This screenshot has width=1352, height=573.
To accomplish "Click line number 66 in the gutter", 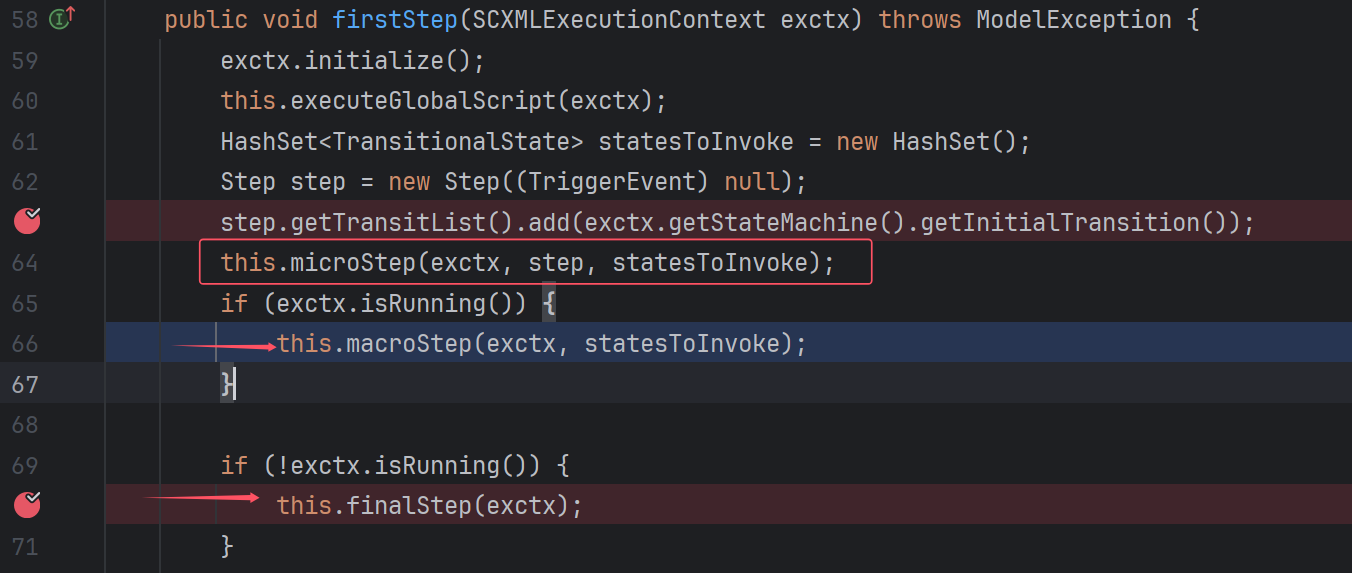I will point(24,344).
